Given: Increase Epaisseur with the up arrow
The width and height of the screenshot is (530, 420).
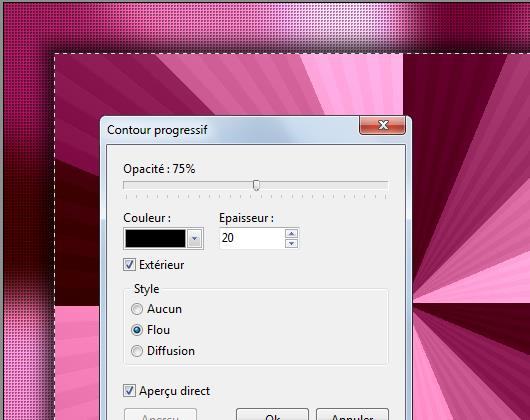Looking at the screenshot, I should tap(291, 233).
